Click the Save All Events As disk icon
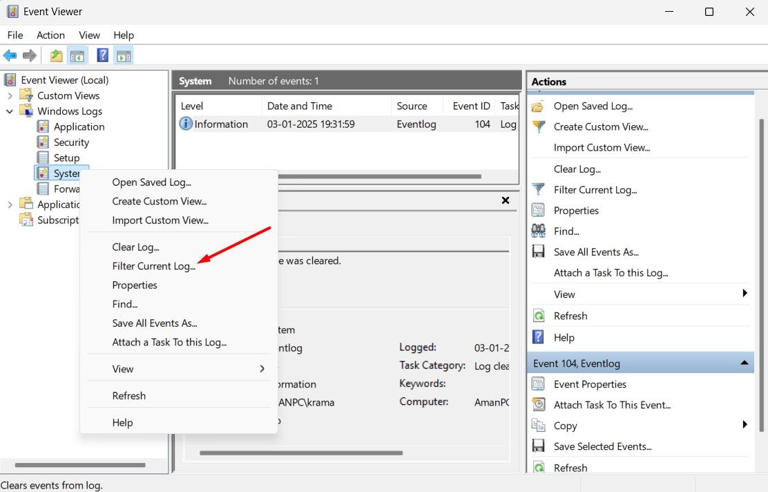768x492 pixels. click(x=539, y=252)
